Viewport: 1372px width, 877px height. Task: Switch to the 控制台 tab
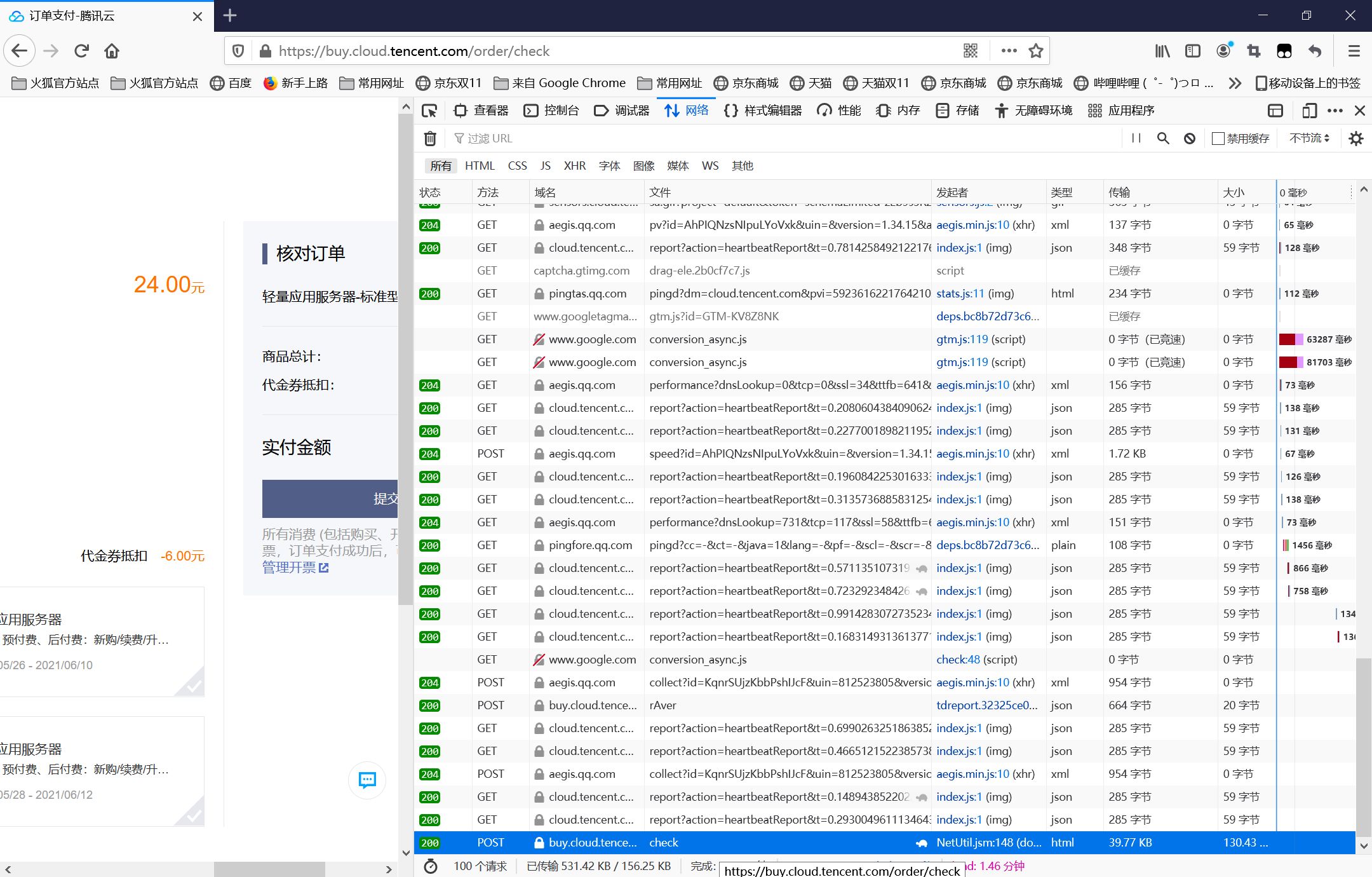click(x=551, y=111)
